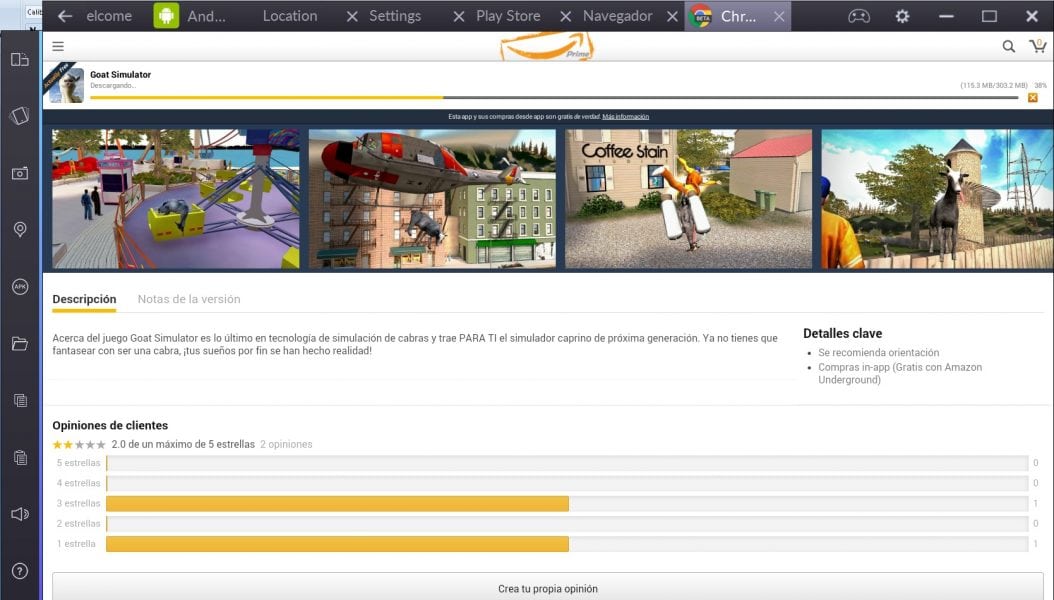Switch to the Navegador tab
Screen dimensions: 1054x600
click(x=617, y=16)
